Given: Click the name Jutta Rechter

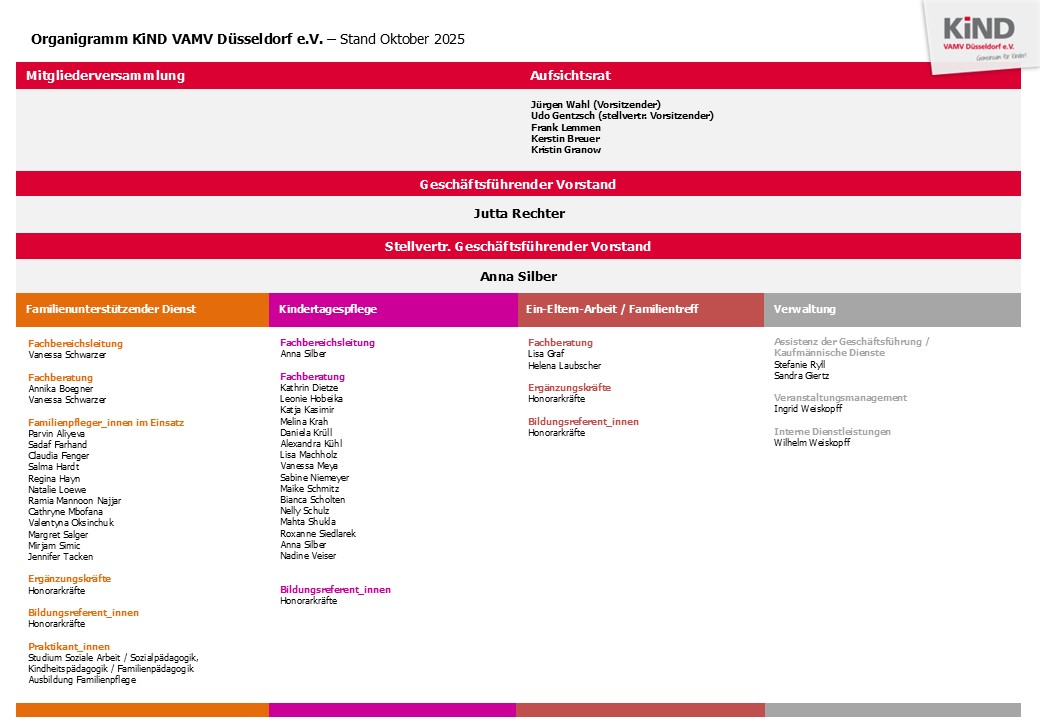Looking at the screenshot, I should pyautogui.click(x=518, y=214).
